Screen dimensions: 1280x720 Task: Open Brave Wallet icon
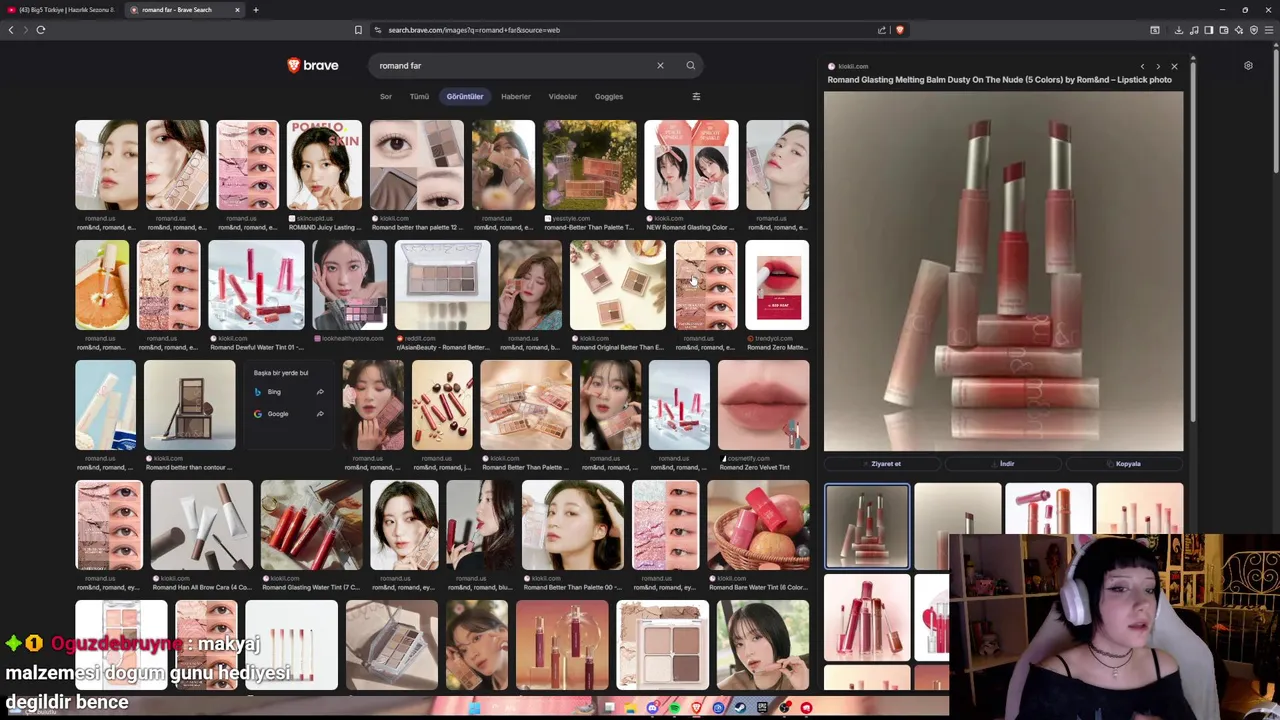[1224, 30]
